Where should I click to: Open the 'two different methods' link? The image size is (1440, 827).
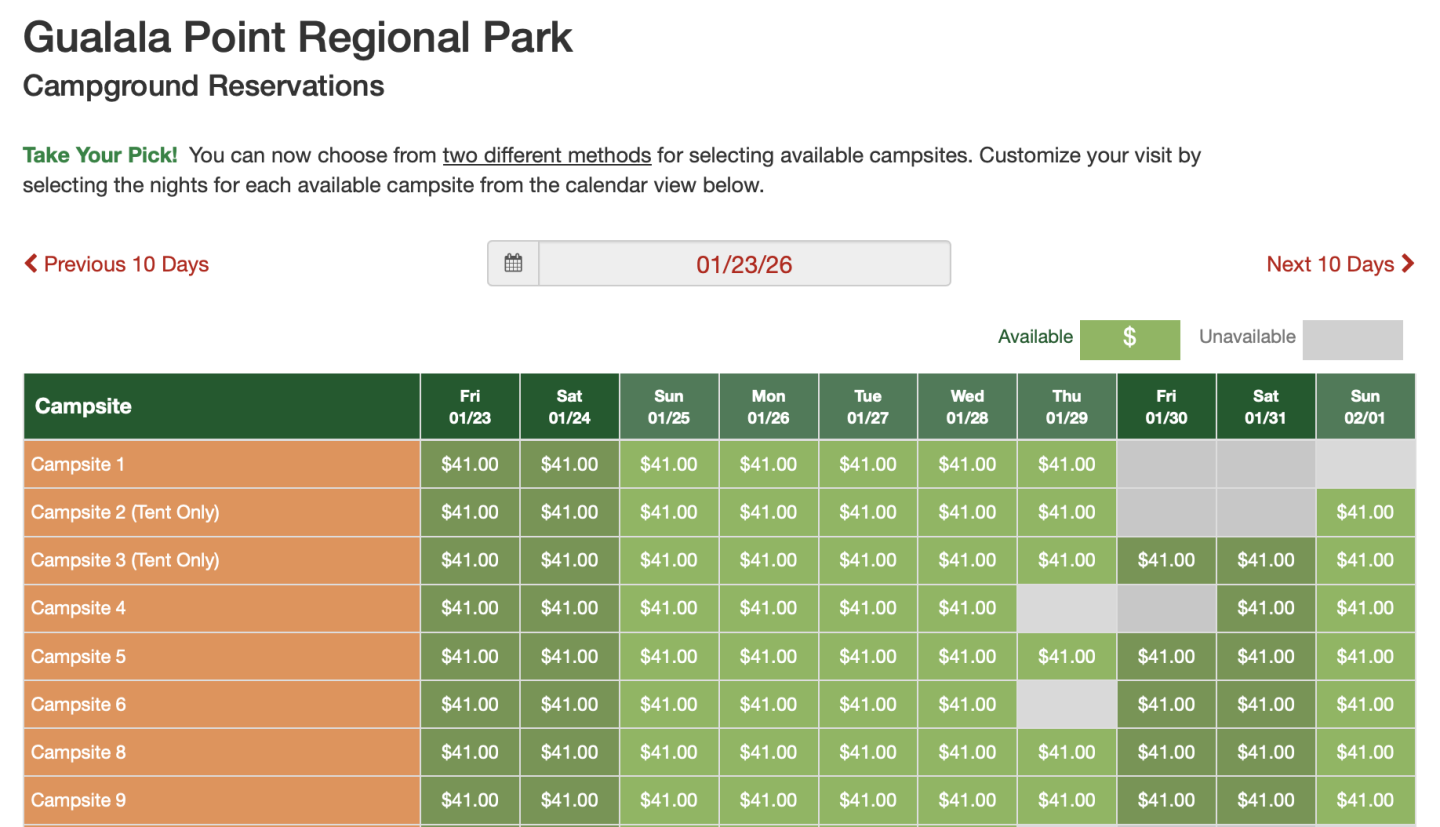[x=547, y=156]
